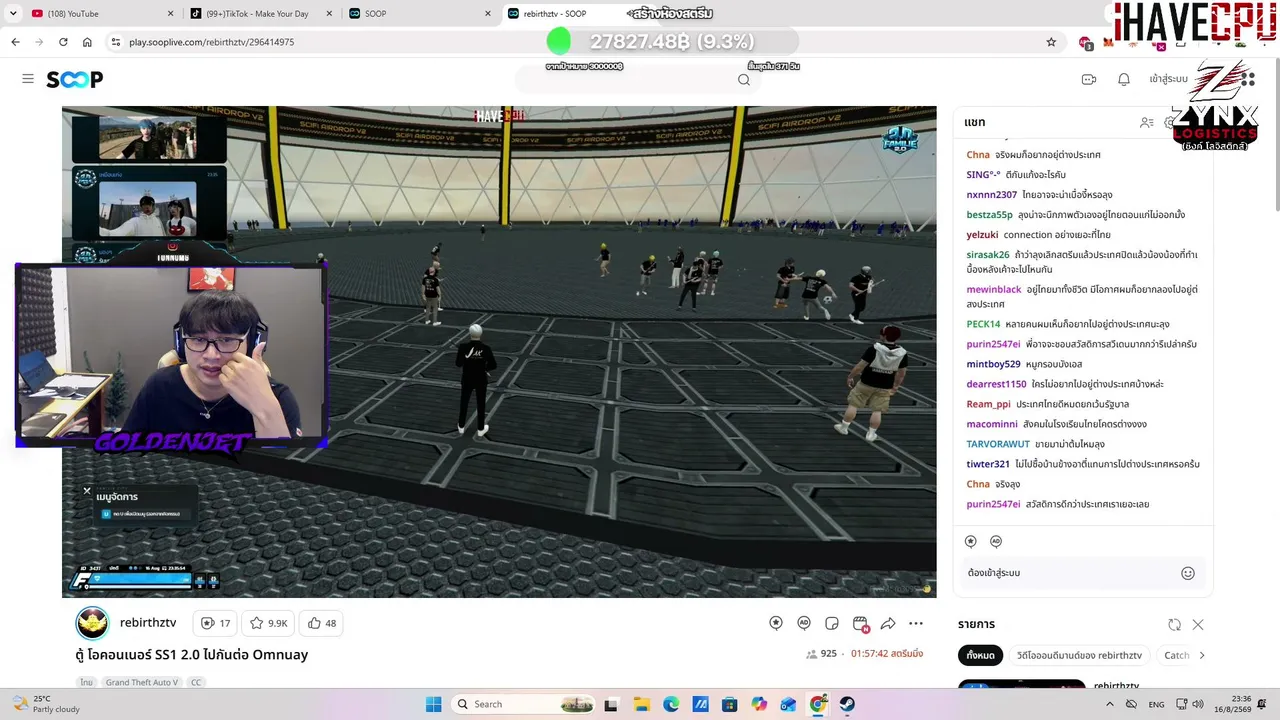Go to the SOOP home logo
The image size is (1280, 720).
[75, 79]
